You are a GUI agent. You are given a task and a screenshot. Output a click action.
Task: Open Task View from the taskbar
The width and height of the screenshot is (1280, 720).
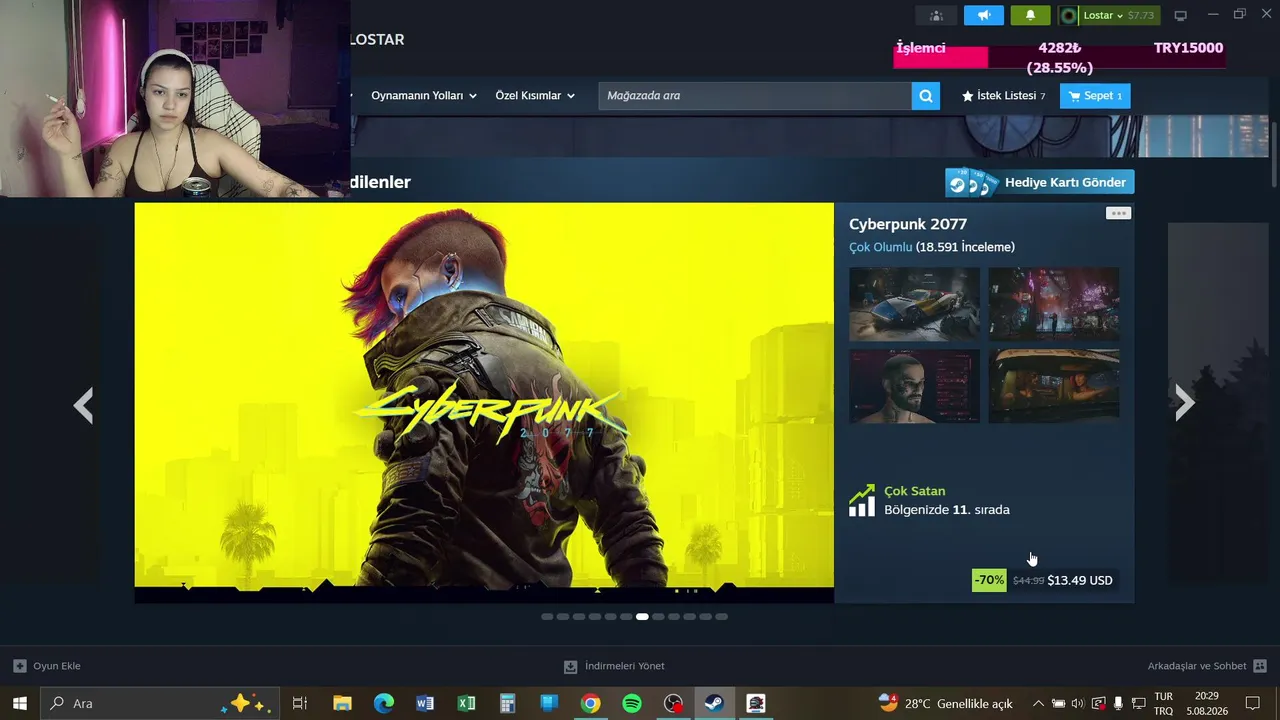click(x=299, y=703)
